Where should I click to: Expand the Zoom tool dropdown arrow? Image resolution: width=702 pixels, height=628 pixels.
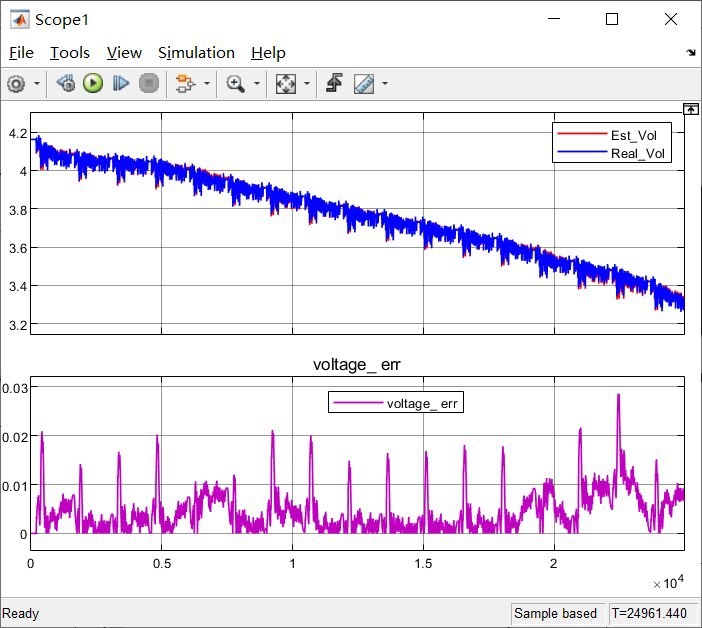[257, 83]
